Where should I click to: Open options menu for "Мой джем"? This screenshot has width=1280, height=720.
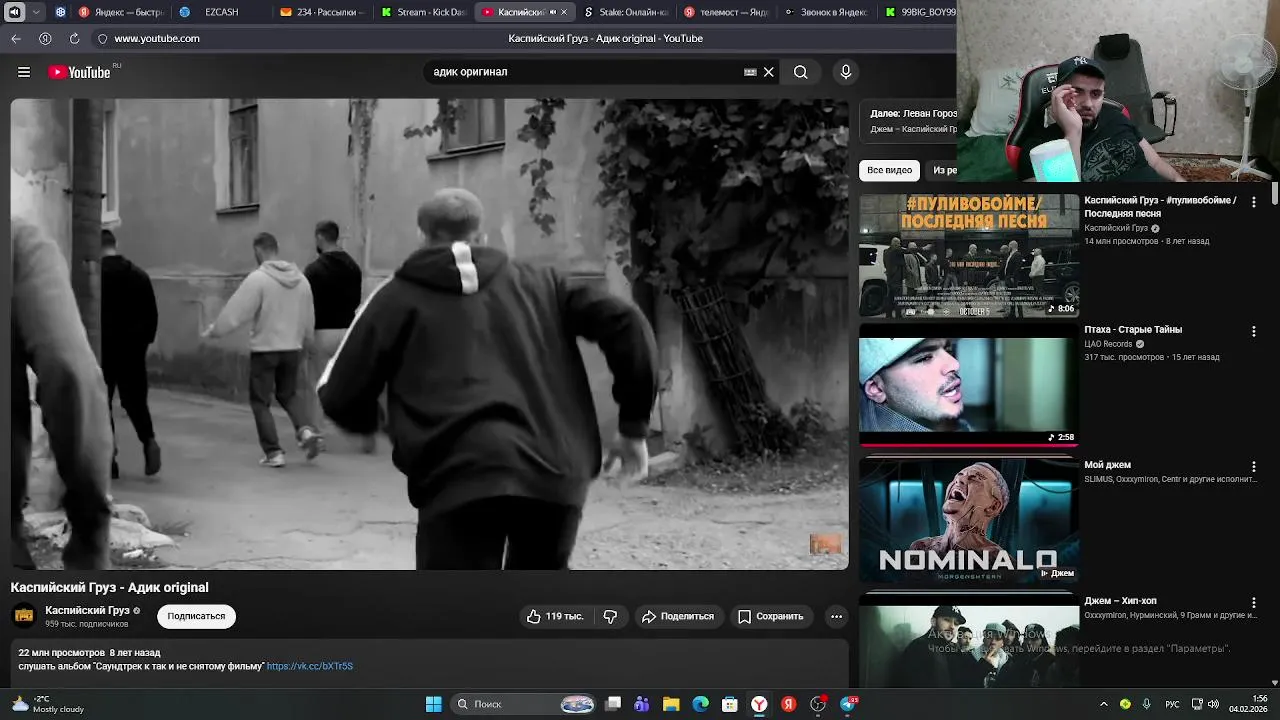click(x=1253, y=467)
